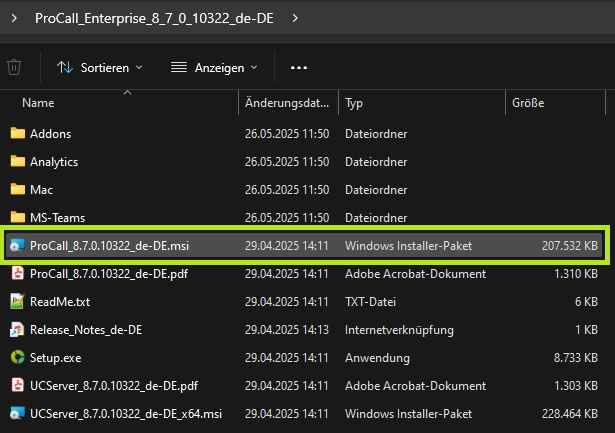Open the Anzeigen view dropdown

214,67
